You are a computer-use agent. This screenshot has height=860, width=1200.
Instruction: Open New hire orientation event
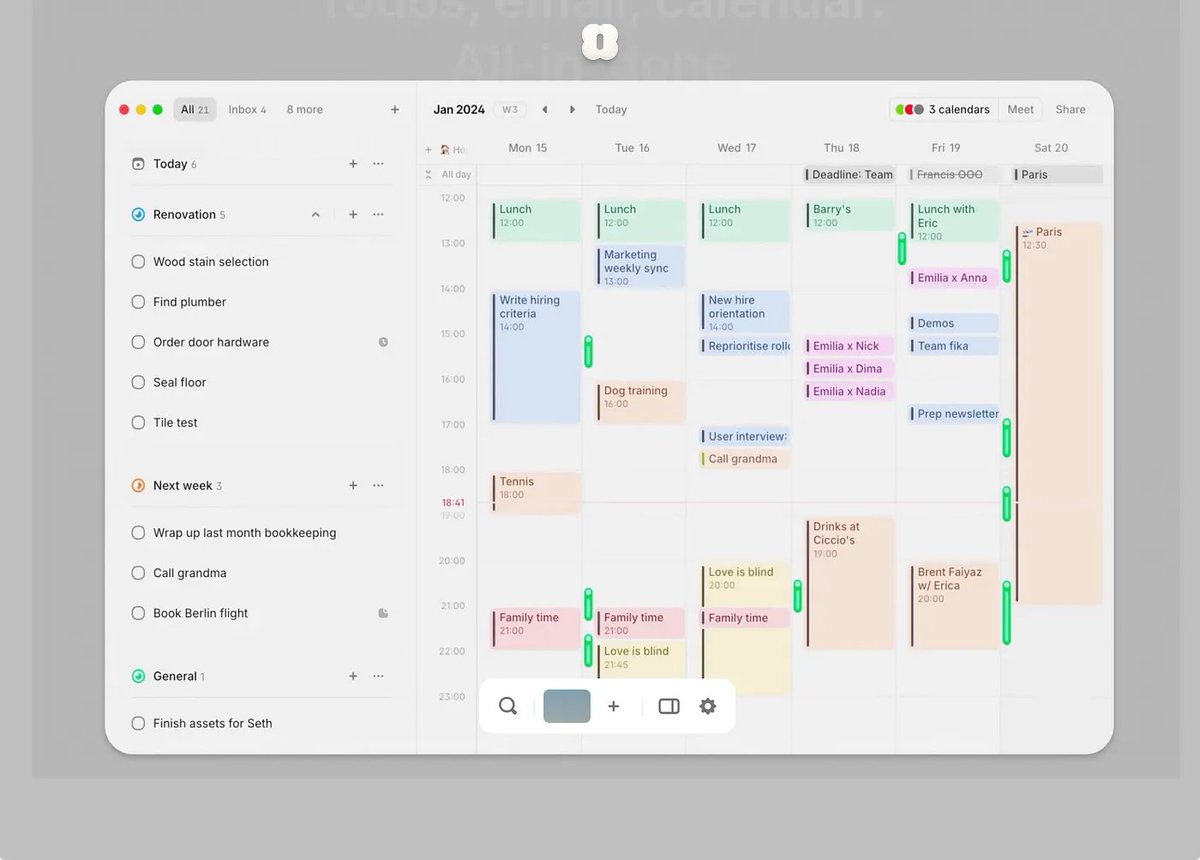pos(745,312)
